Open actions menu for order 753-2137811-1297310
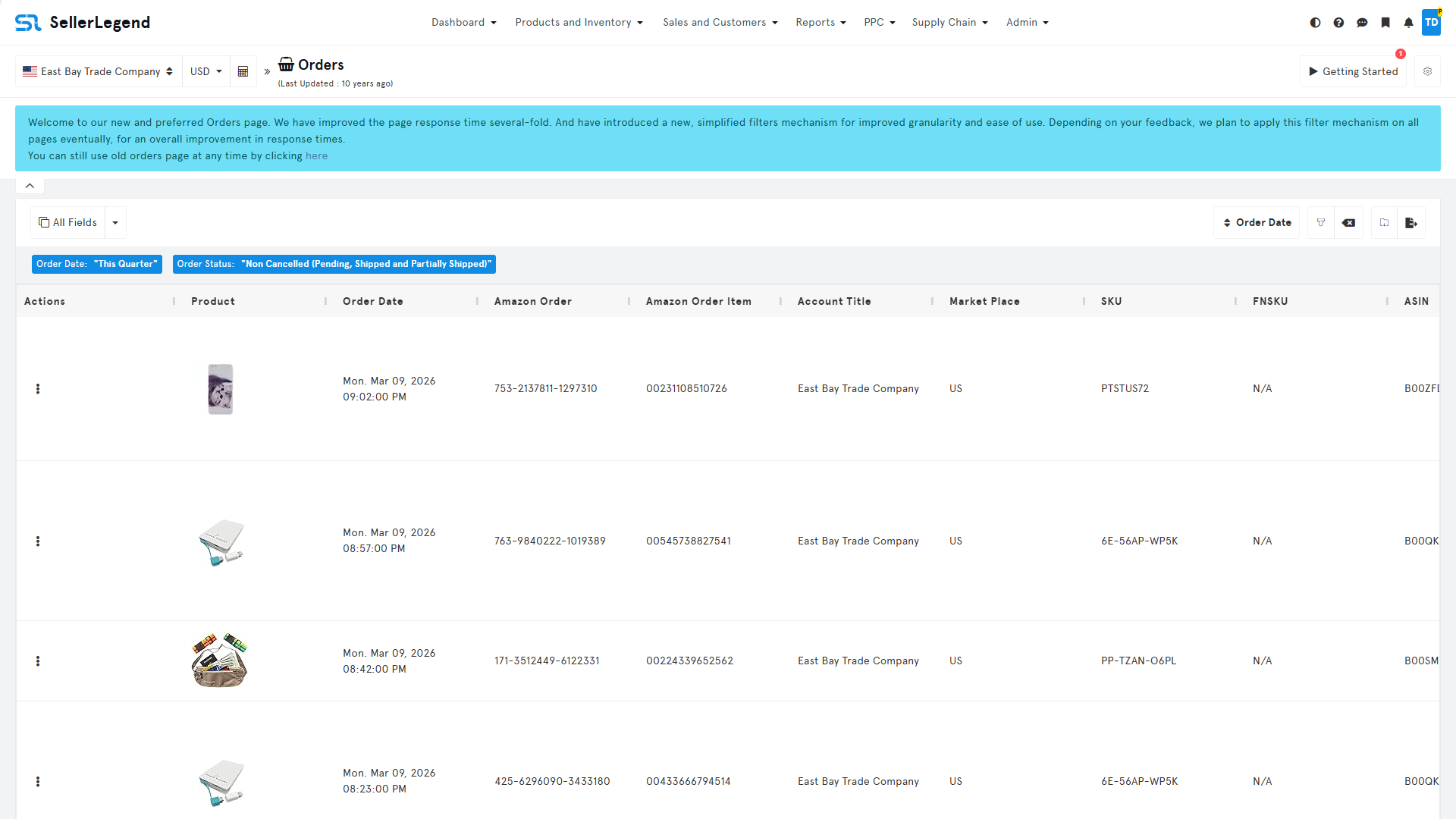This screenshot has height=819, width=1456. 38,389
